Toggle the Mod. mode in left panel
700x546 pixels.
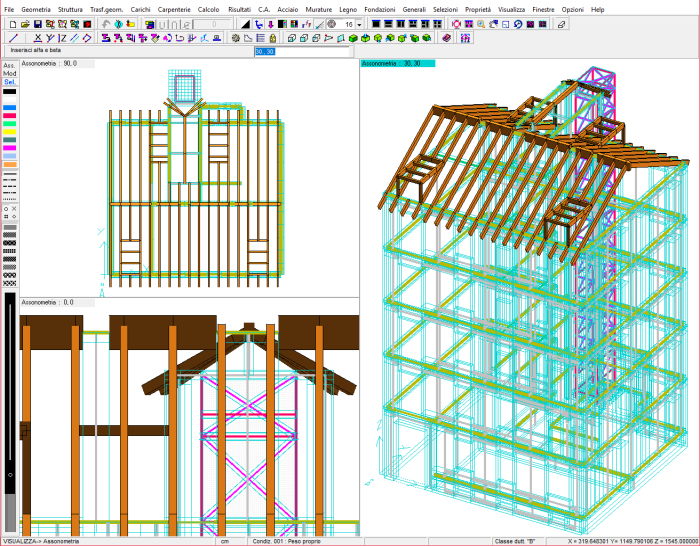9,74
